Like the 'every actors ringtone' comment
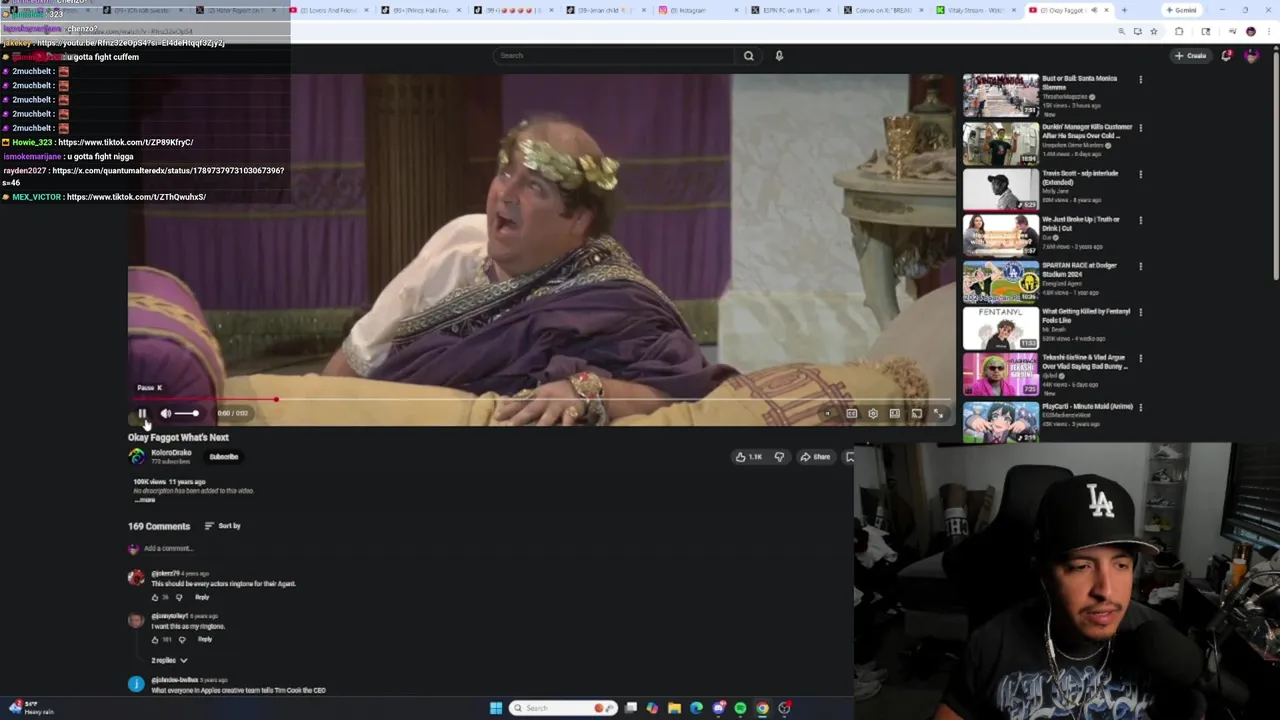The image size is (1280, 720). tap(155, 597)
